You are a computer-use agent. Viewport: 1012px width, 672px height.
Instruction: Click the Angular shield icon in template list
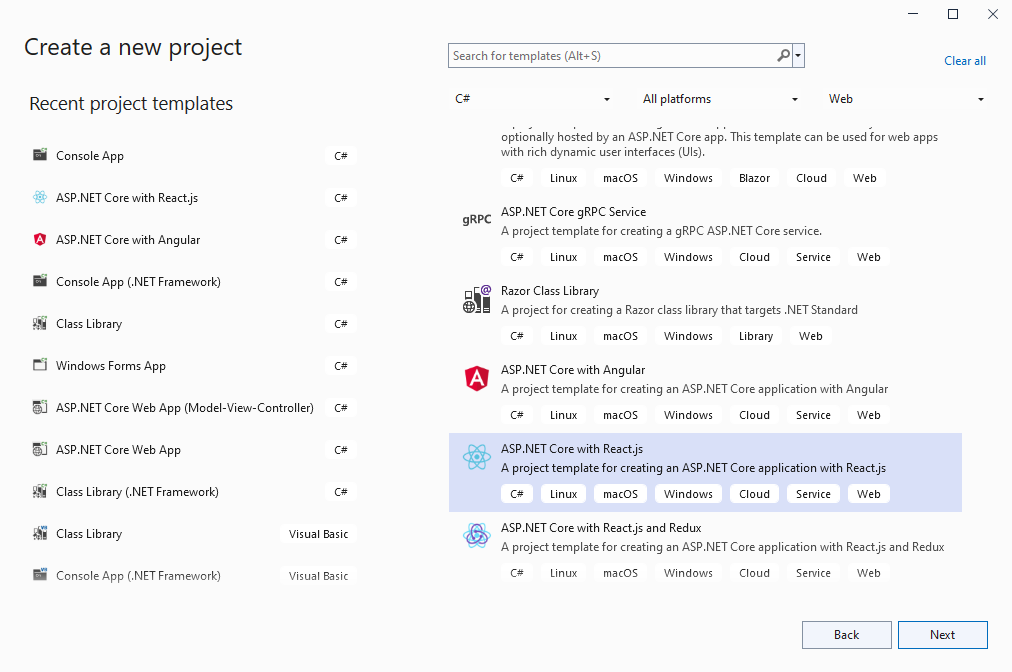tap(477, 378)
